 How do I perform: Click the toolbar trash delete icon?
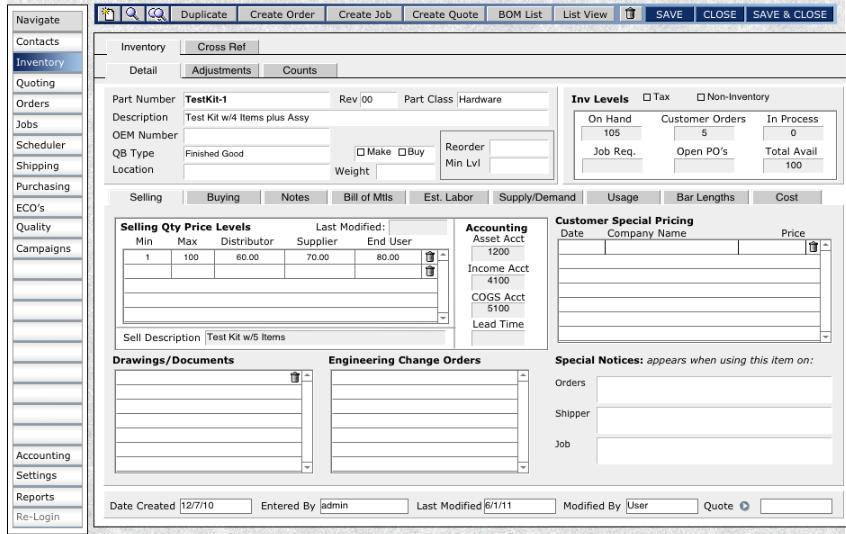[630, 14]
